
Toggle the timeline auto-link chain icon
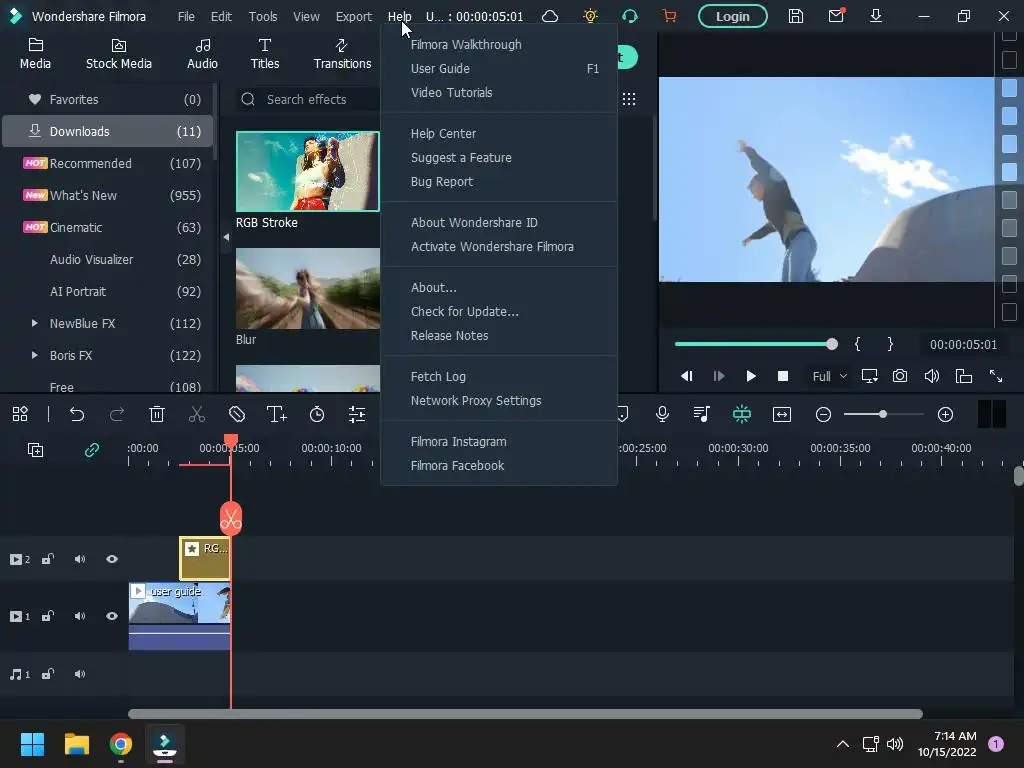pyautogui.click(x=92, y=450)
